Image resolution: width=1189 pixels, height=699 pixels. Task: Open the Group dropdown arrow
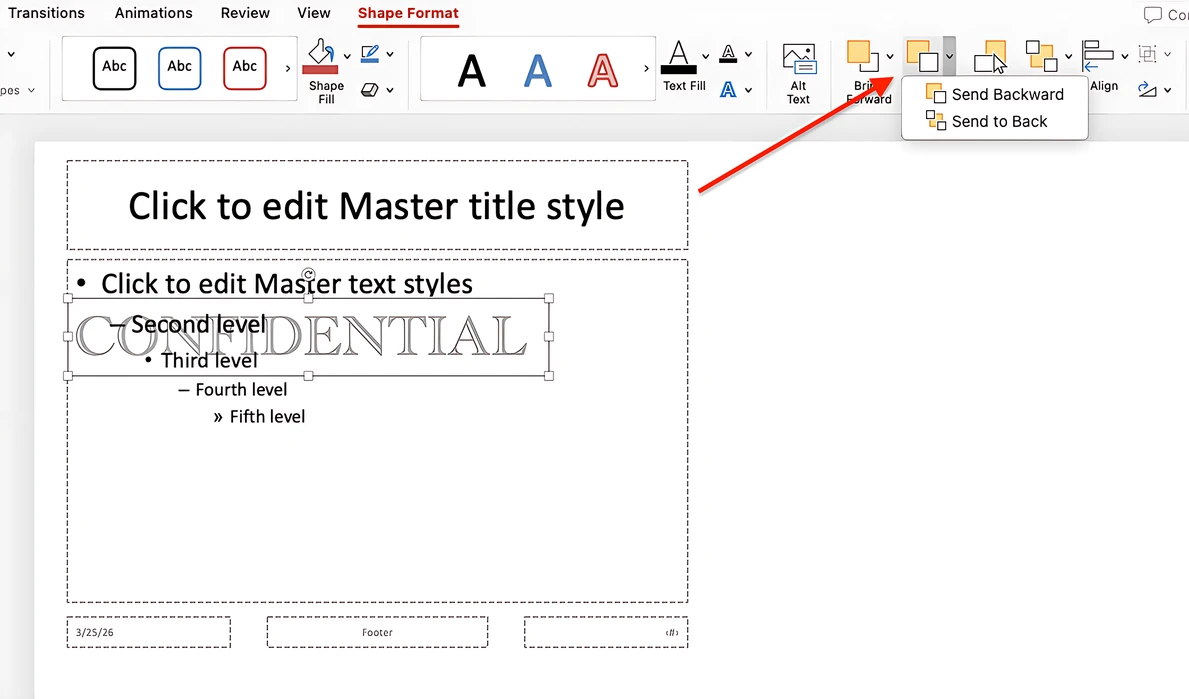click(x=1068, y=57)
